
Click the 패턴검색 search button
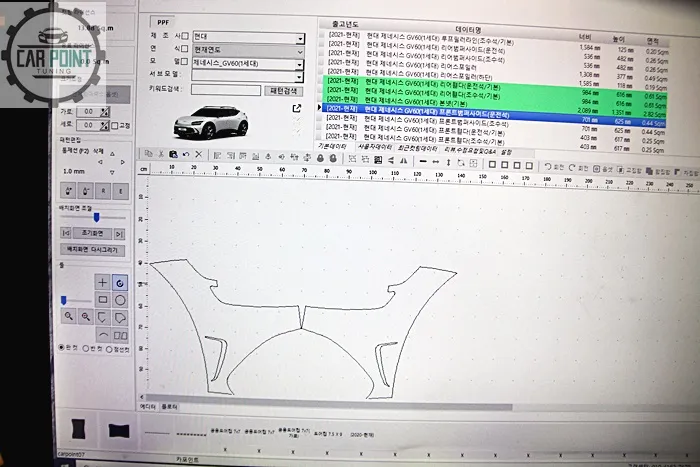coord(283,91)
